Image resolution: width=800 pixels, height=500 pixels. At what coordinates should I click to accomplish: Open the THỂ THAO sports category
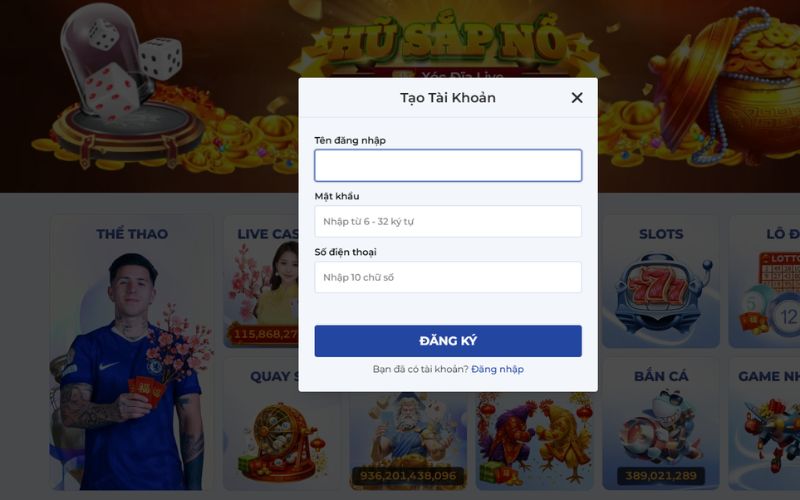tap(132, 352)
